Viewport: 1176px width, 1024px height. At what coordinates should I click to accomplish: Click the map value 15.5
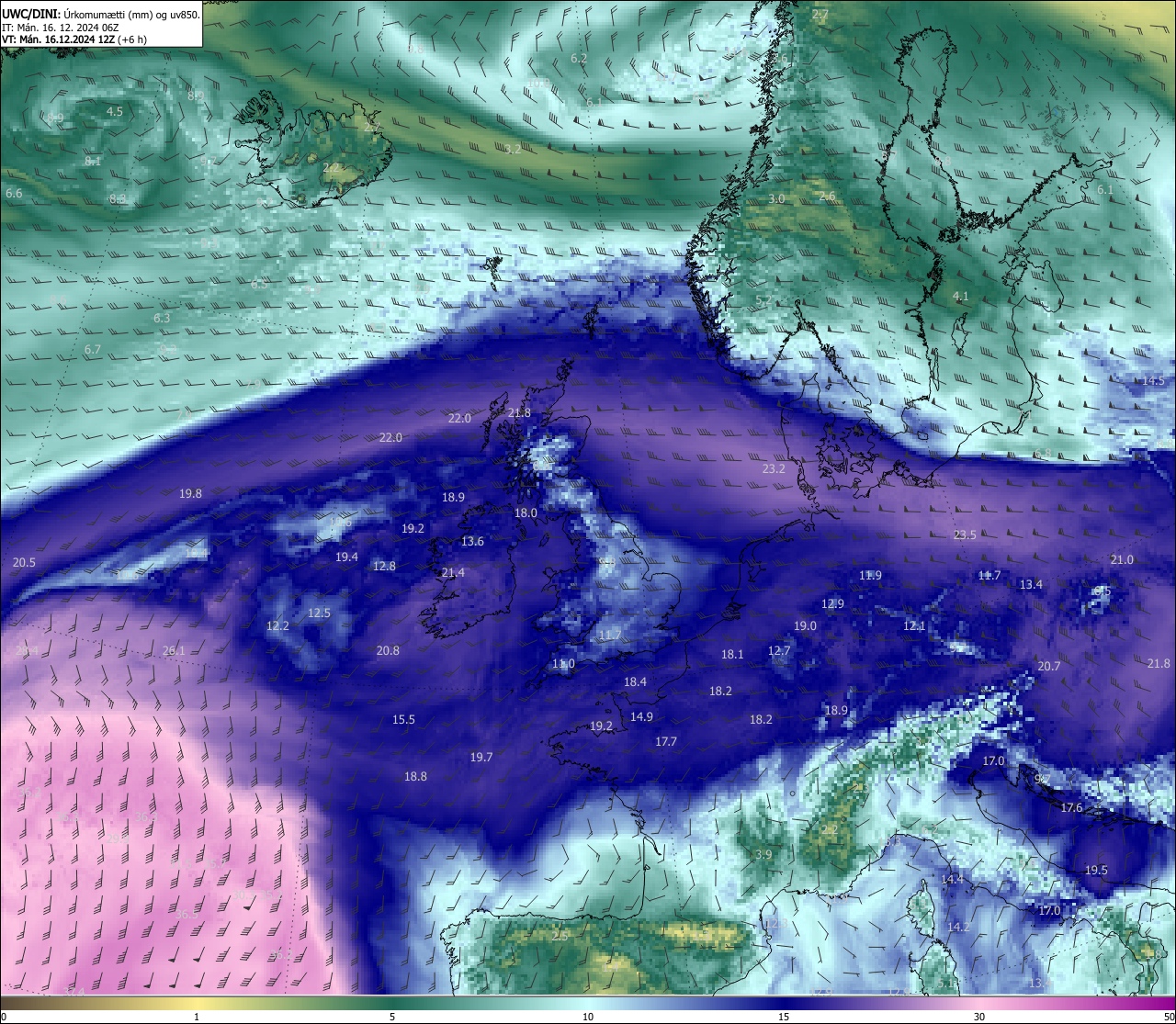point(403,719)
